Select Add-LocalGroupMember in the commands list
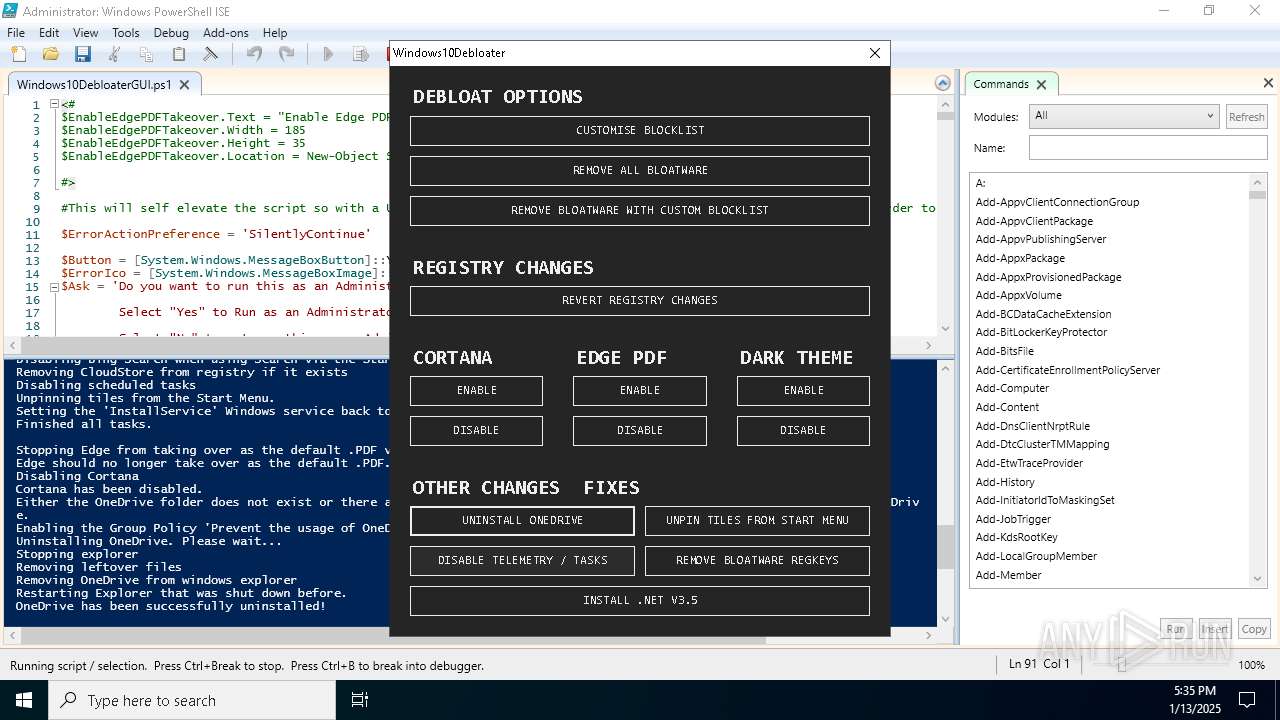Viewport: 1280px width, 720px height. (x=1036, y=556)
